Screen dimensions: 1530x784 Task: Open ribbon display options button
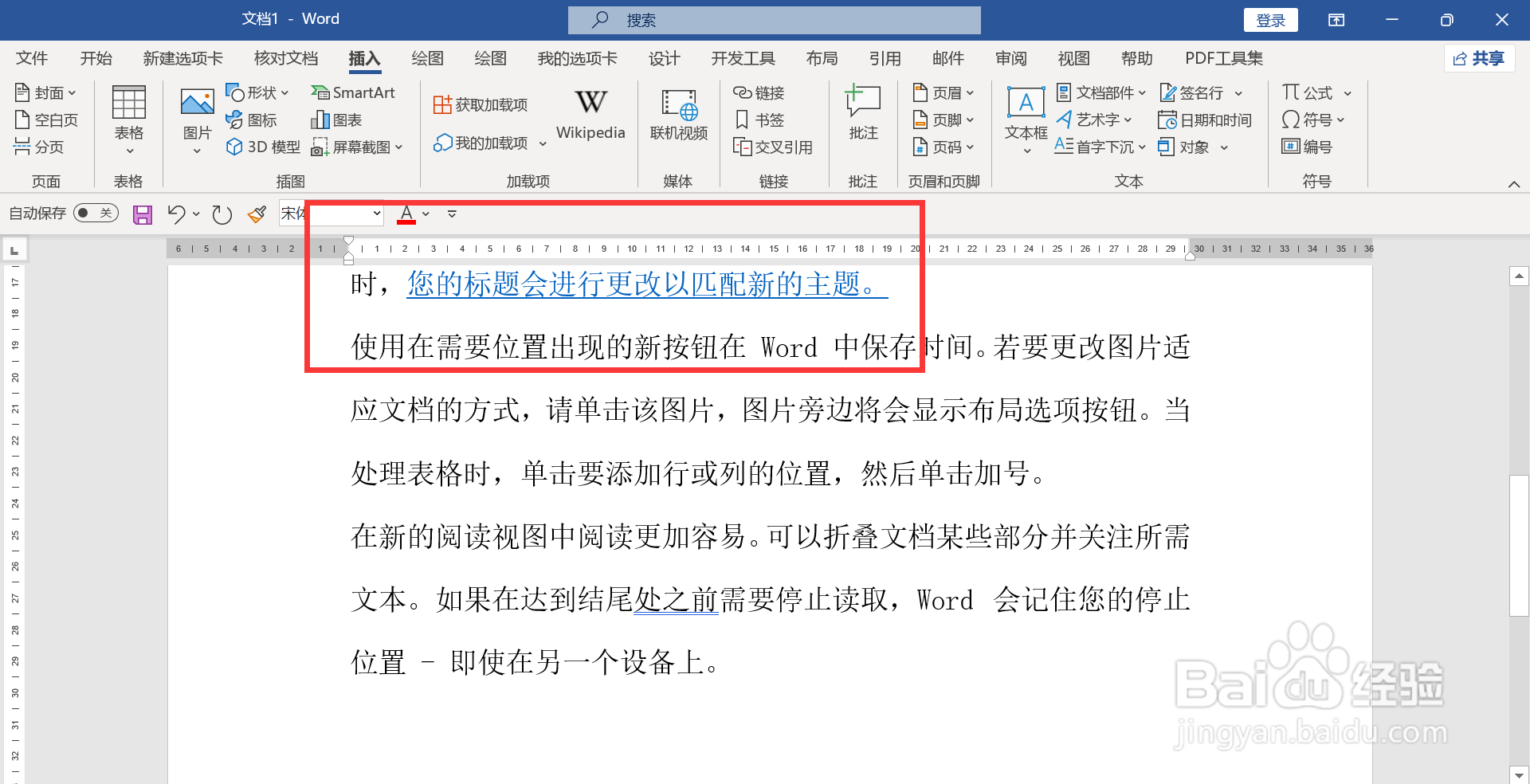(x=1336, y=20)
